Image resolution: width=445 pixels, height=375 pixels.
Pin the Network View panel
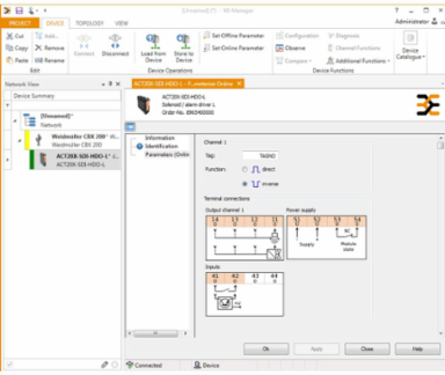[x=110, y=84]
